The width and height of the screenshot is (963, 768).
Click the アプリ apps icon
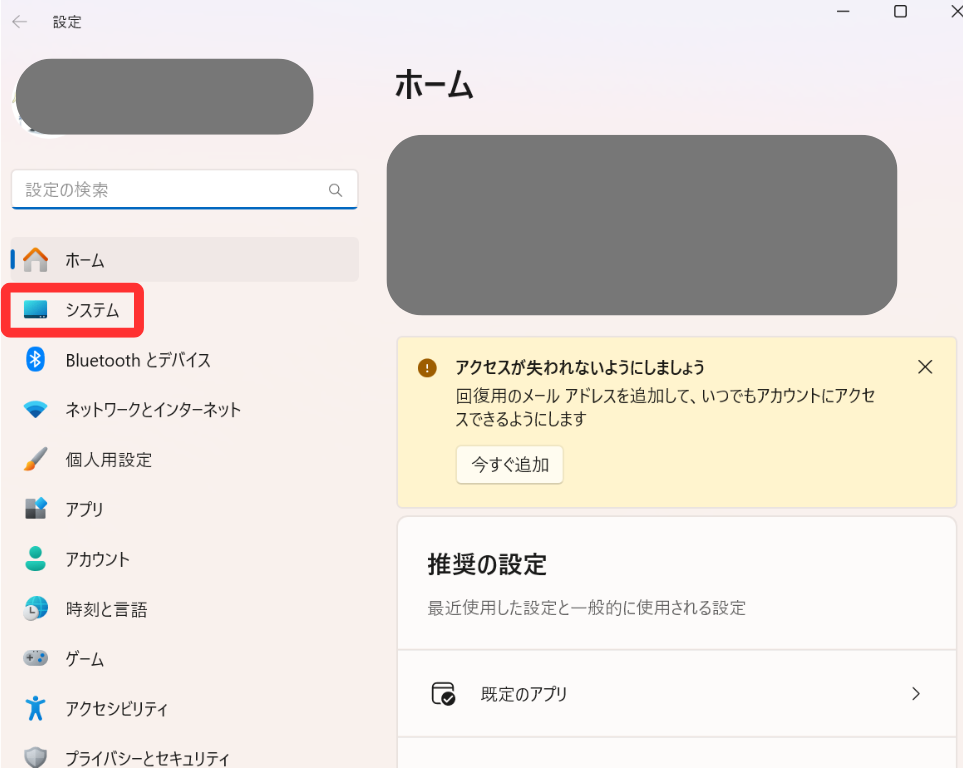pyautogui.click(x=35, y=509)
